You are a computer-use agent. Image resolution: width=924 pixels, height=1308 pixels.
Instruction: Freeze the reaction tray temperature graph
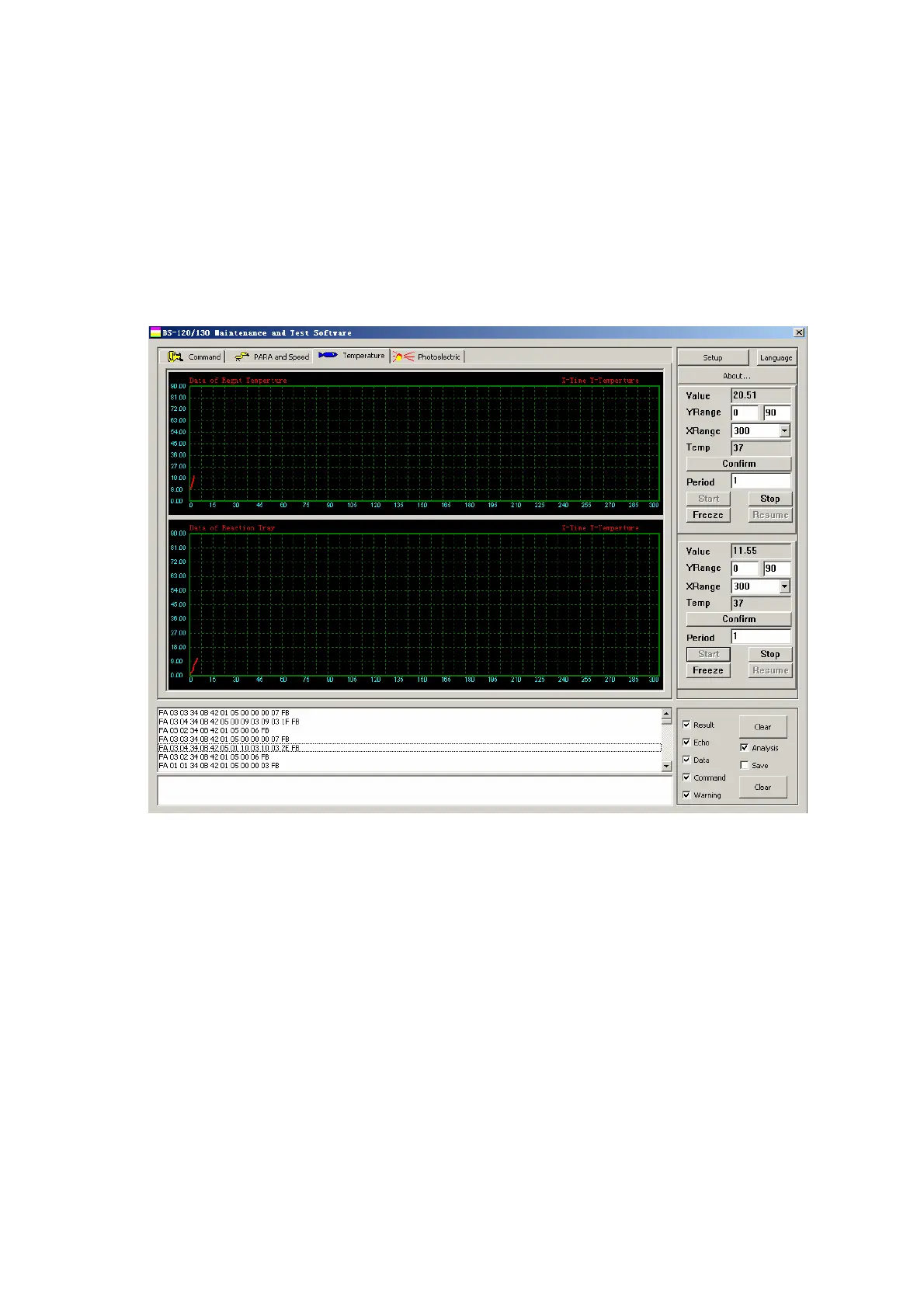tap(707, 670)
